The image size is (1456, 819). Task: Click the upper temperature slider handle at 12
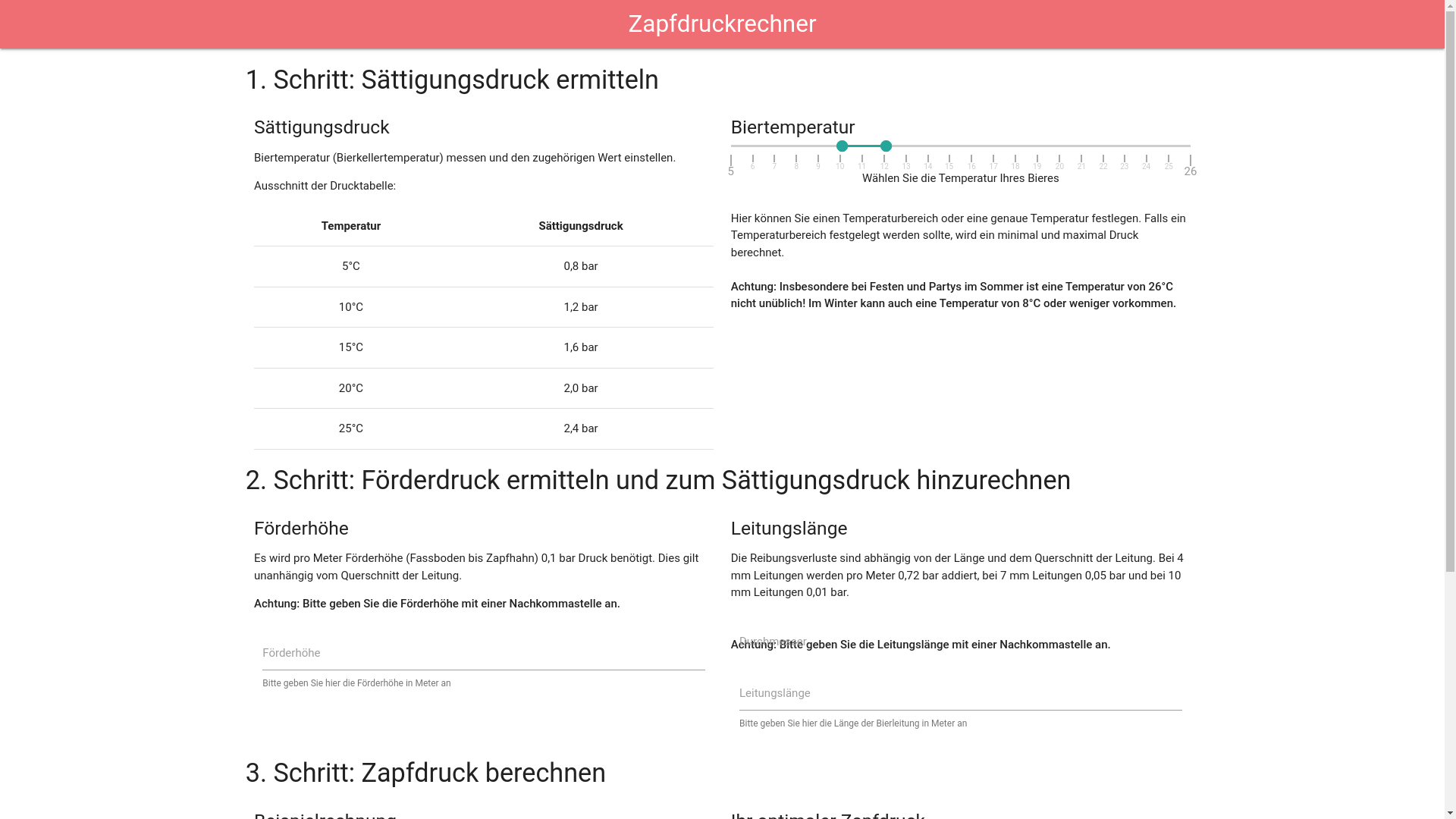pos(886,146)
